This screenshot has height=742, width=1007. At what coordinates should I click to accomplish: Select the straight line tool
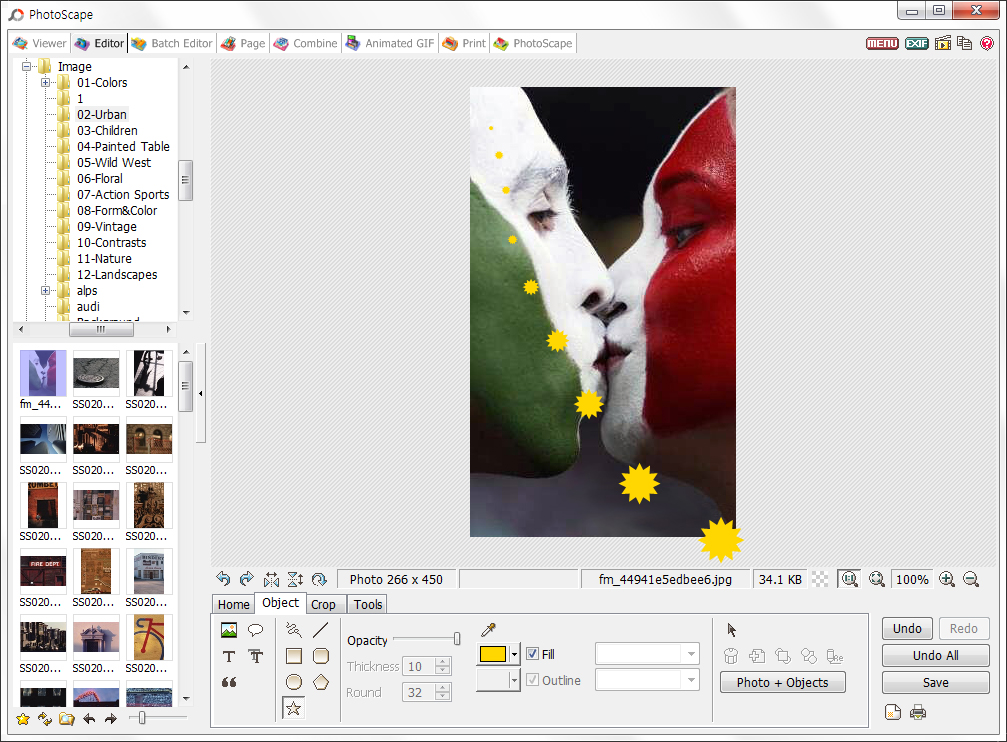(318, 630)
